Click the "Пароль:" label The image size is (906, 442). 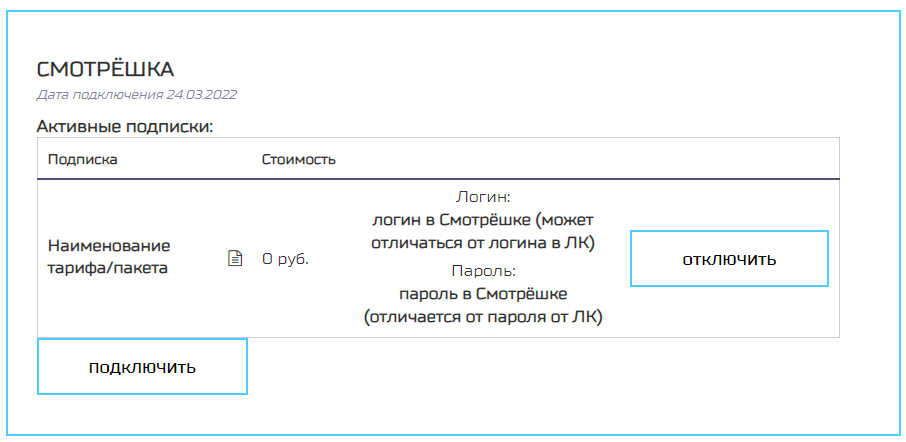click(x=483, y=271)
